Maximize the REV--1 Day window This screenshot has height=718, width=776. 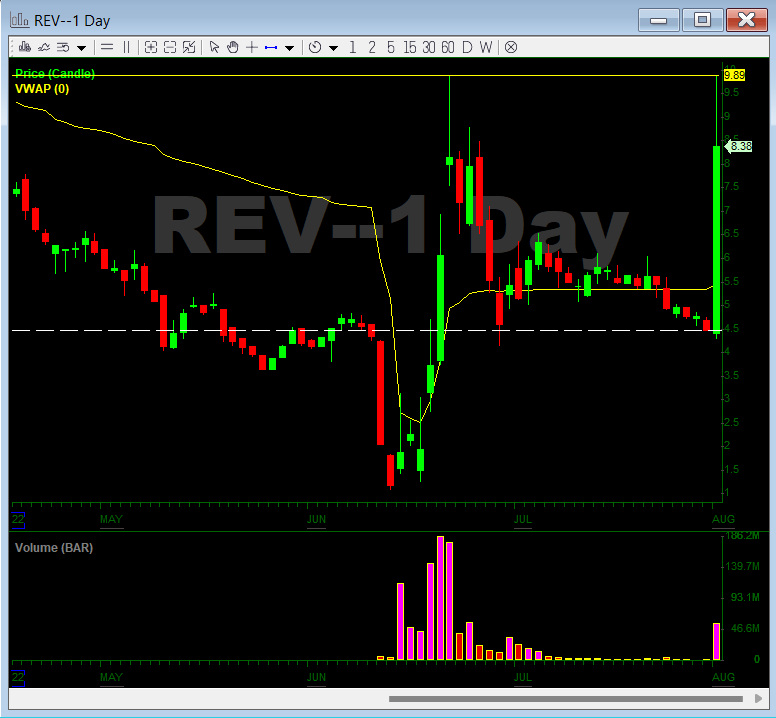tap(702, 20)
